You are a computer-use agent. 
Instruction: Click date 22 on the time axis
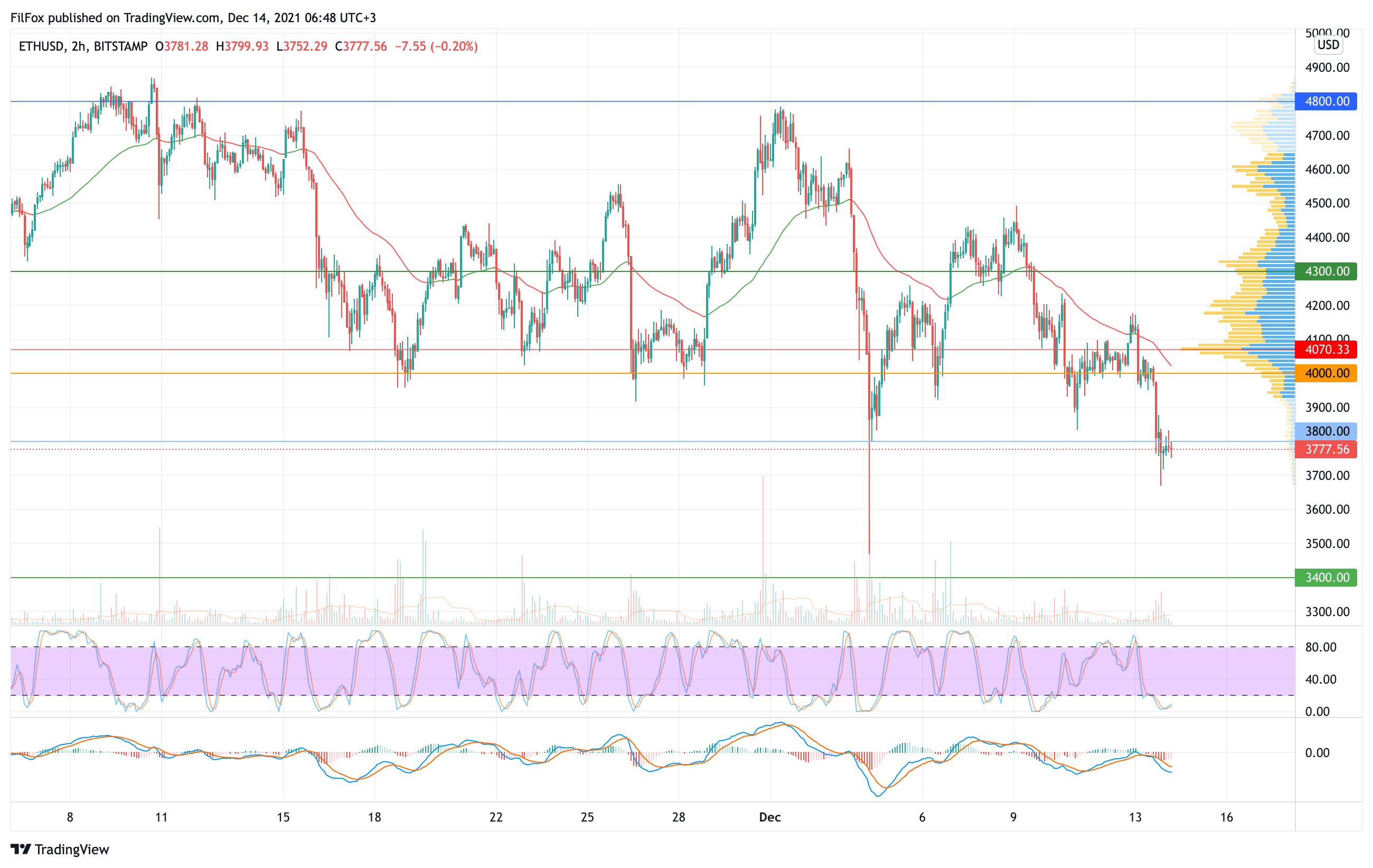click(x=496, y=817)
